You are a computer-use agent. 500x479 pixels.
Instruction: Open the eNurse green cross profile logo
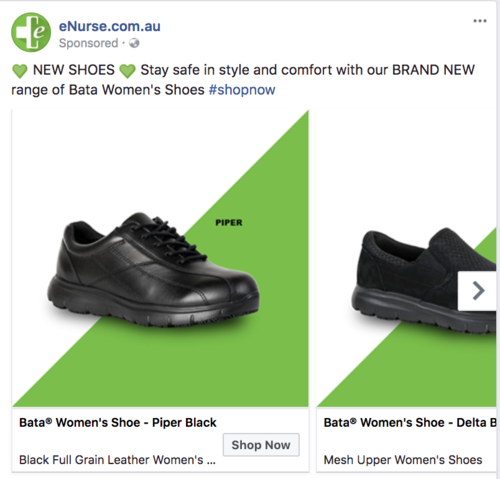[x=31, y=32]
